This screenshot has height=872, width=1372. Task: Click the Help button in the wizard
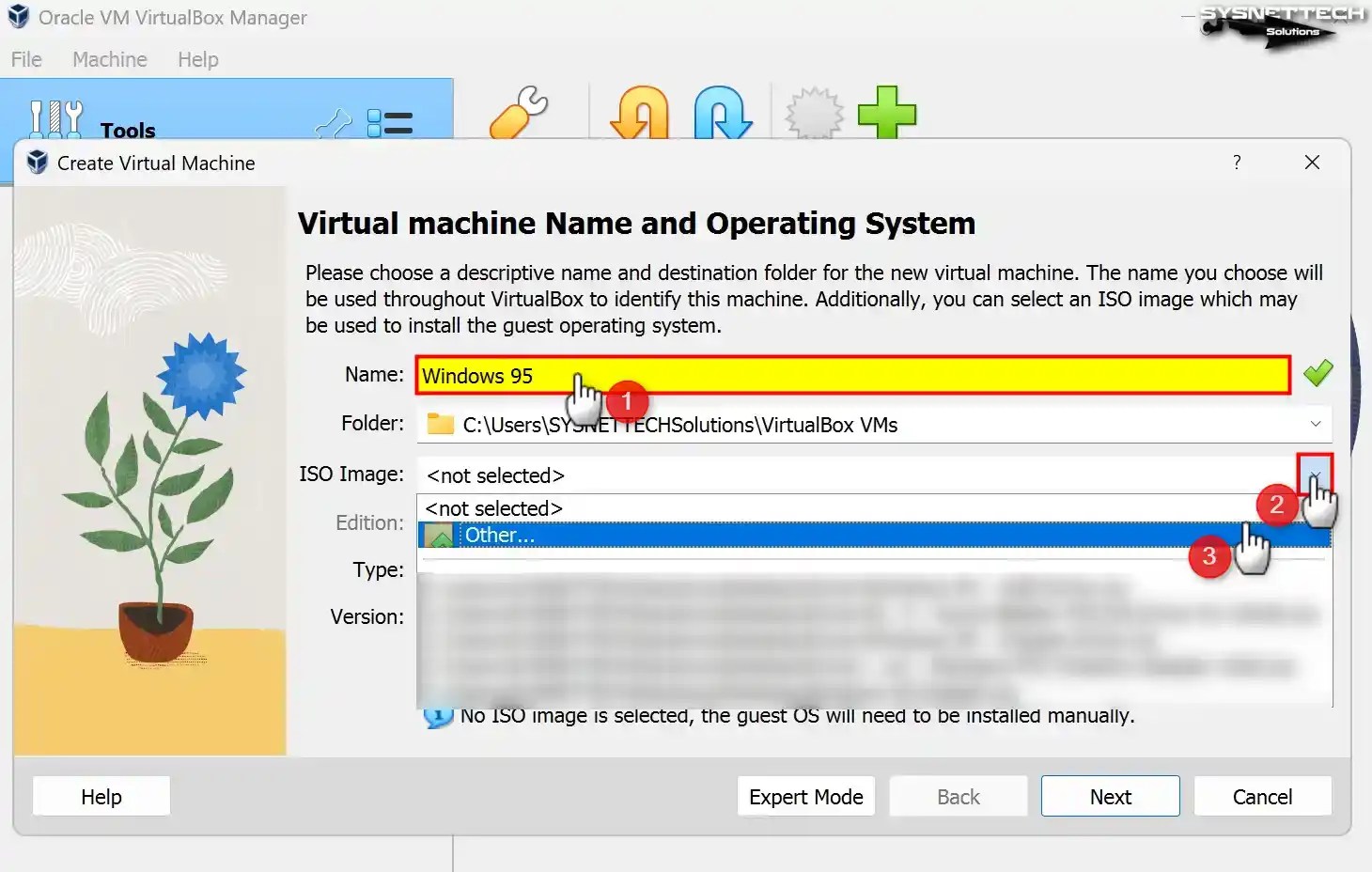(101, 796)
